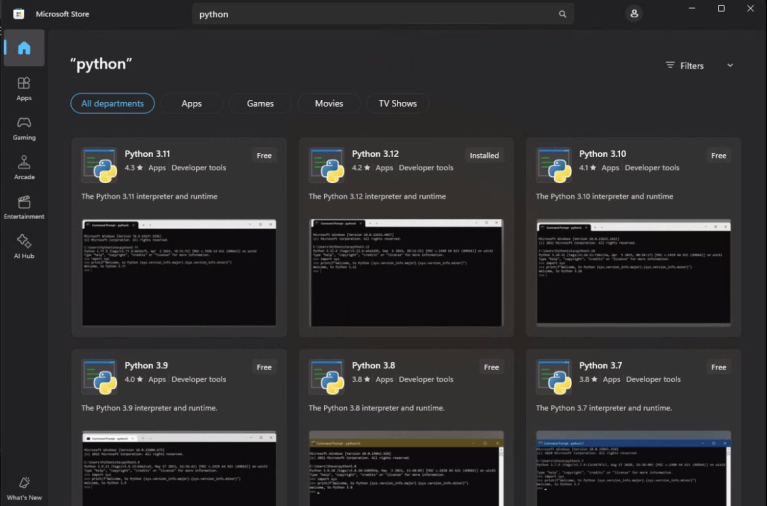Click the Python 3.9 title text
Screen dimensions: 767x506
[146, 366]
